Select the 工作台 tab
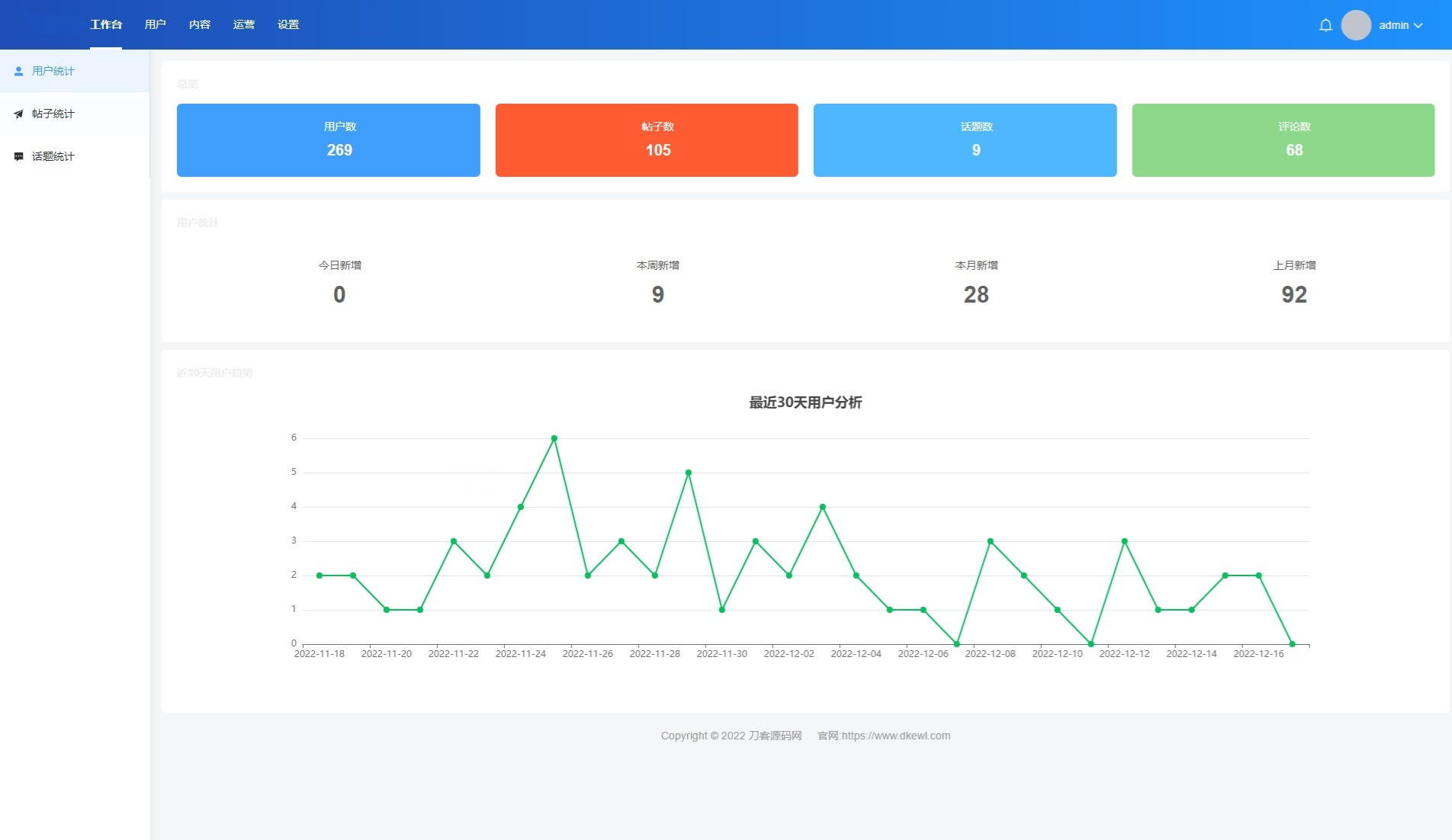 (106, 24)
